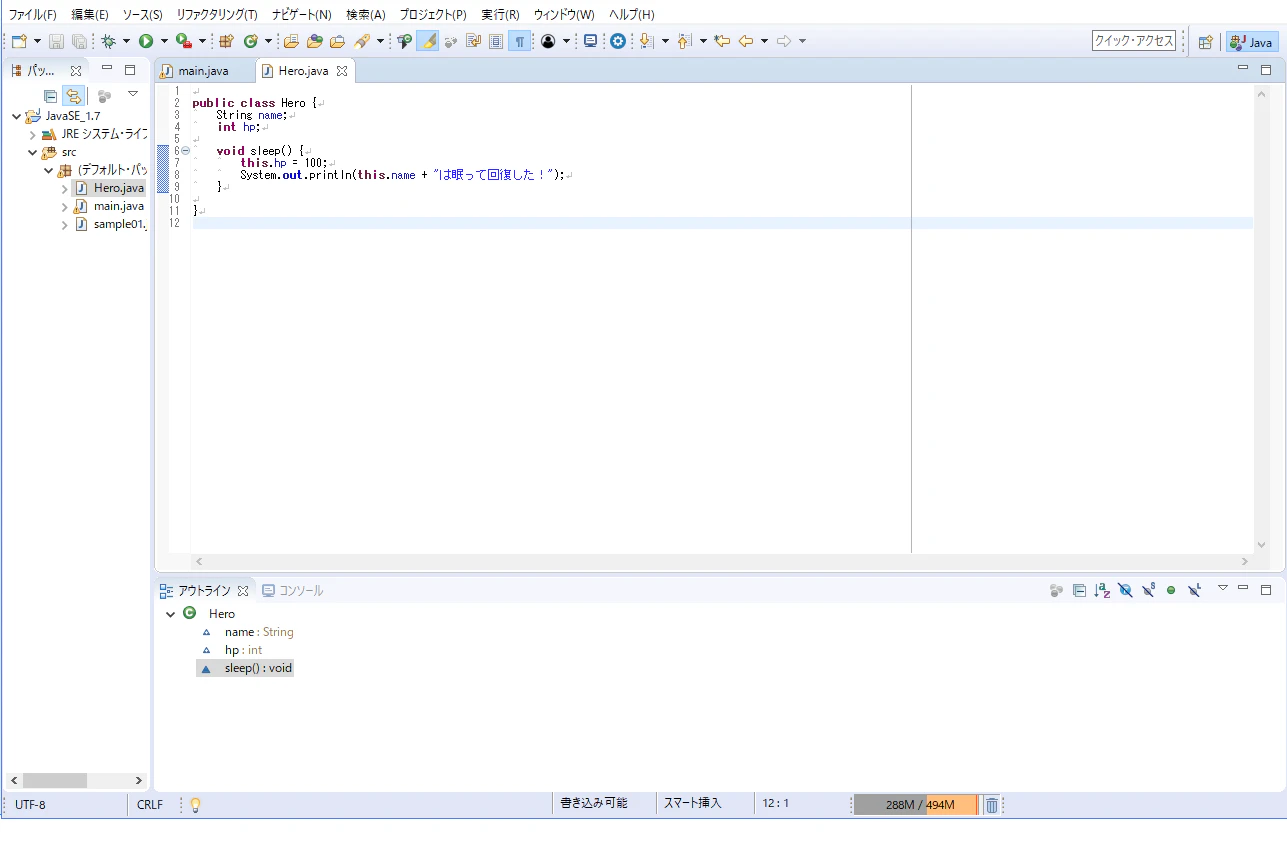Click the Debug bug icon in toolbar
Screen dimensions: 1287x845
coord(108,41)
